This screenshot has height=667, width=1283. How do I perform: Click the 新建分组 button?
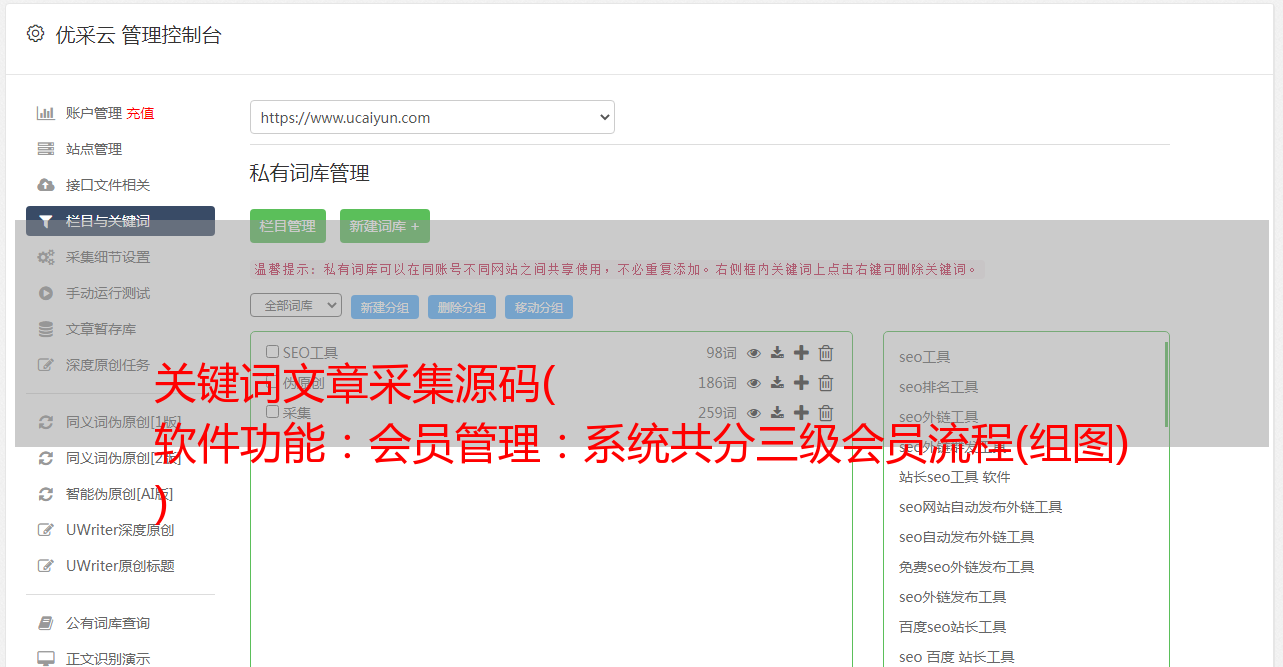(385, 307)
